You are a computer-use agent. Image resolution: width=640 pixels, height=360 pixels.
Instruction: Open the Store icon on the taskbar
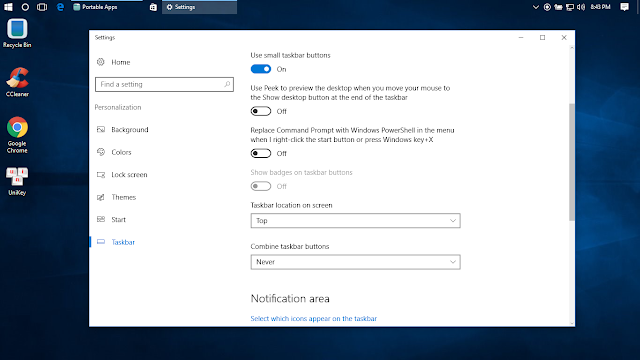tap(153, 7)
